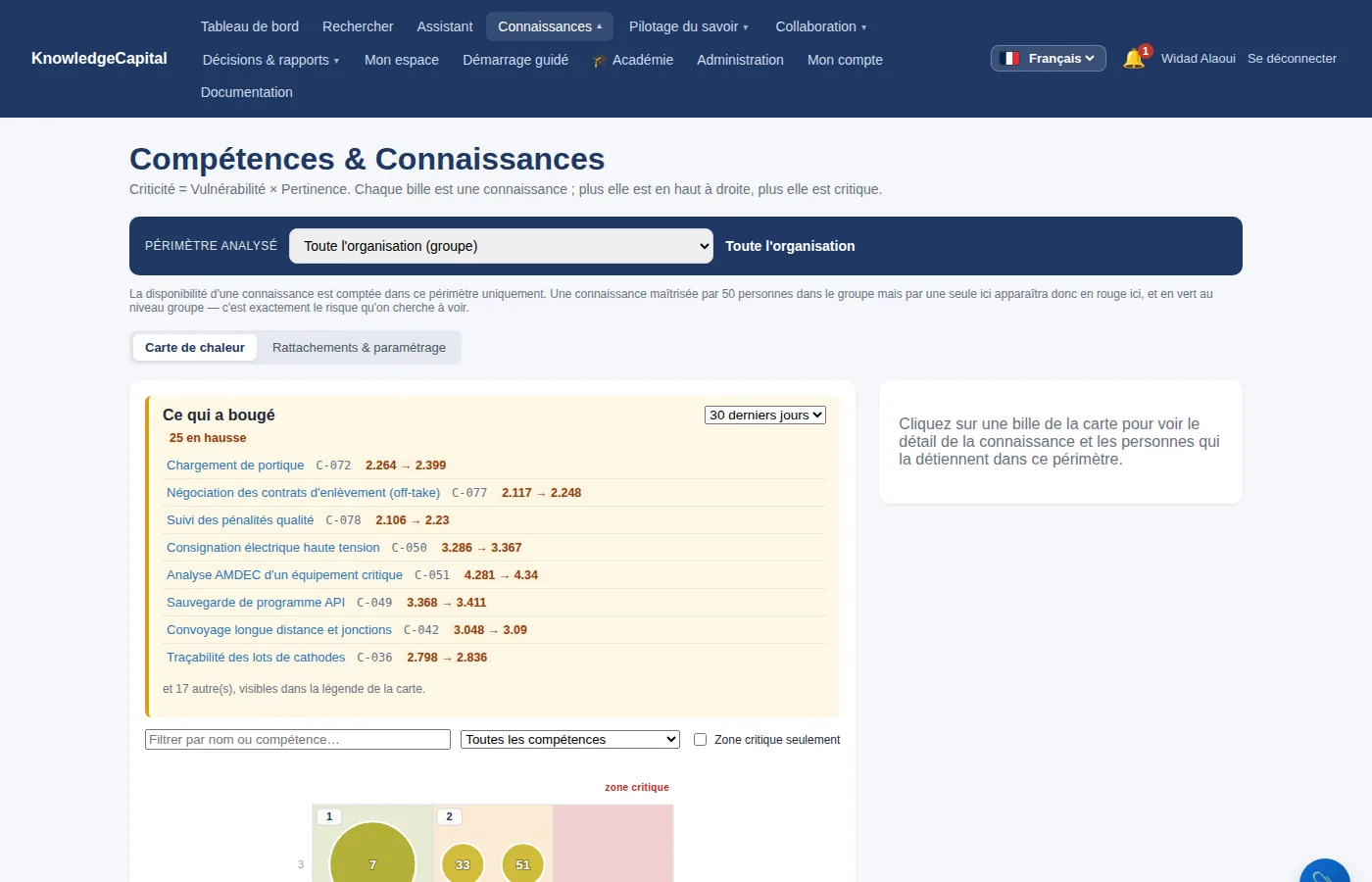The width and height of the screenshot is (1372, 882).
Task: Expand the Pilotage du savoir menu
Action: coord(689,26)
